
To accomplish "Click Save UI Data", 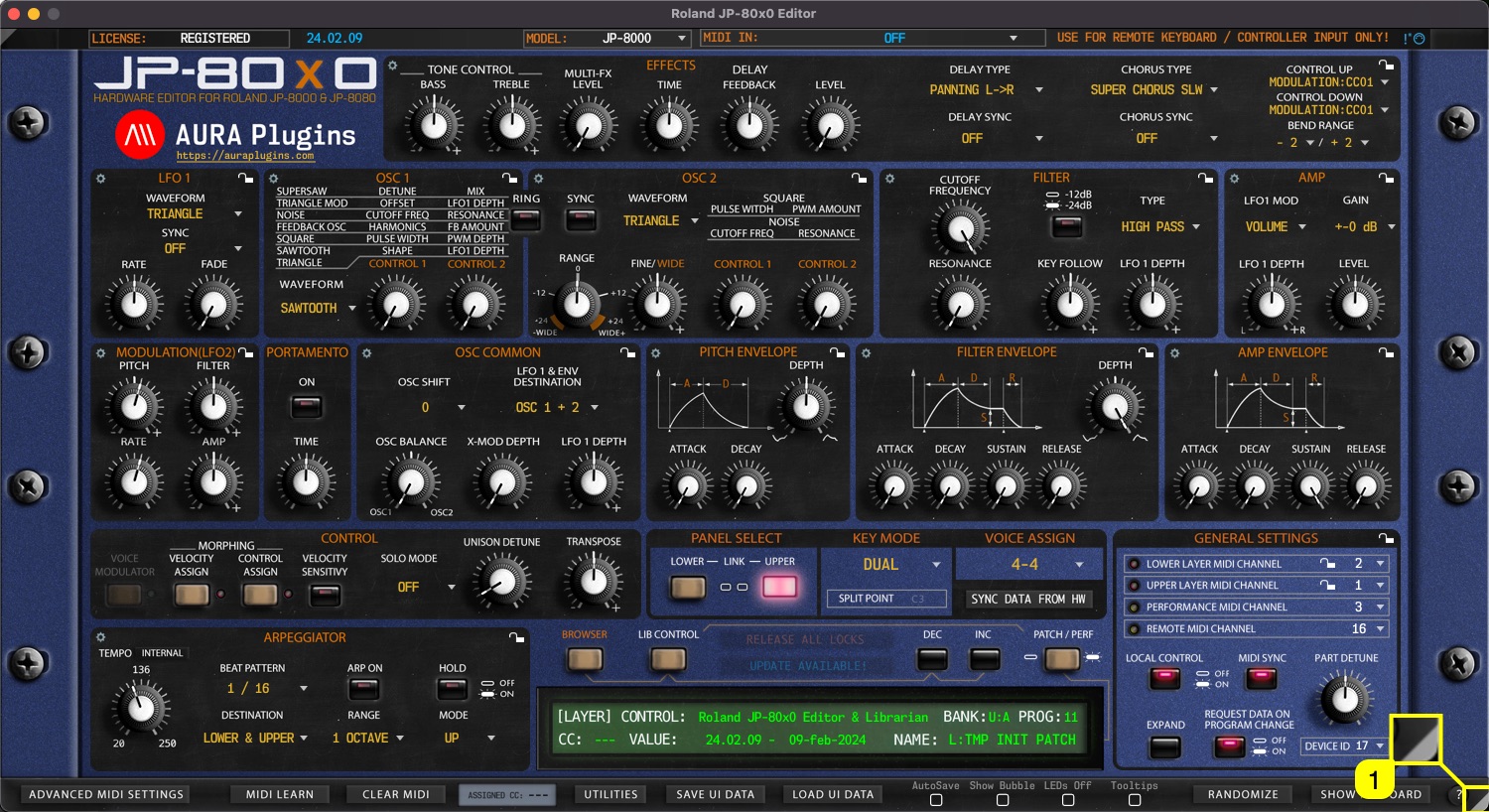I will point(716,794).
